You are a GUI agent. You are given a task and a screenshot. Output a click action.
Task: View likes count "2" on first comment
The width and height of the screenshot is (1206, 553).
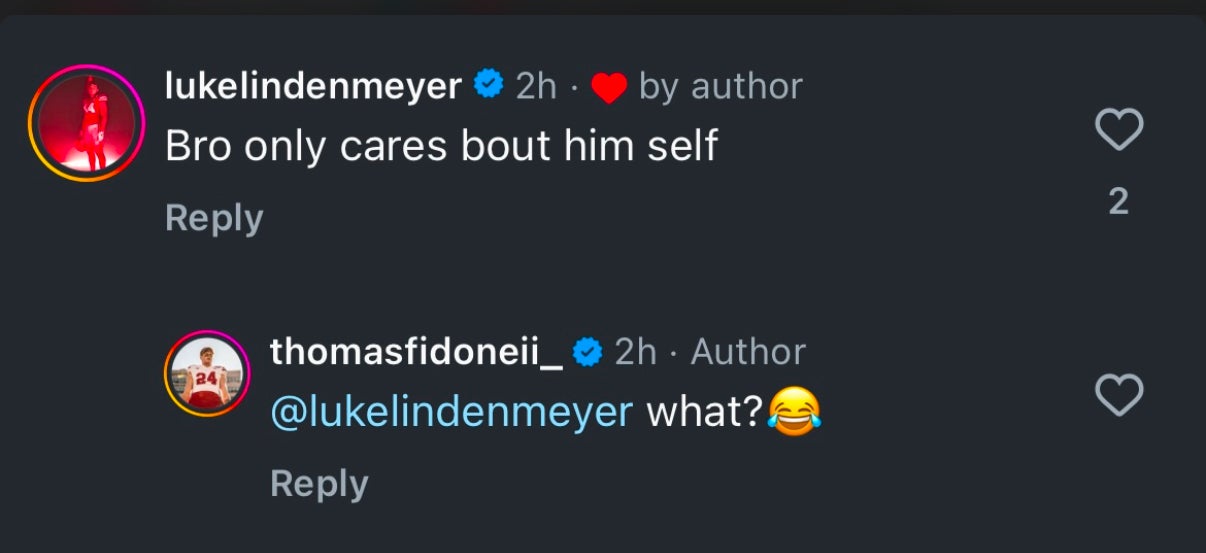(1119, 202)
